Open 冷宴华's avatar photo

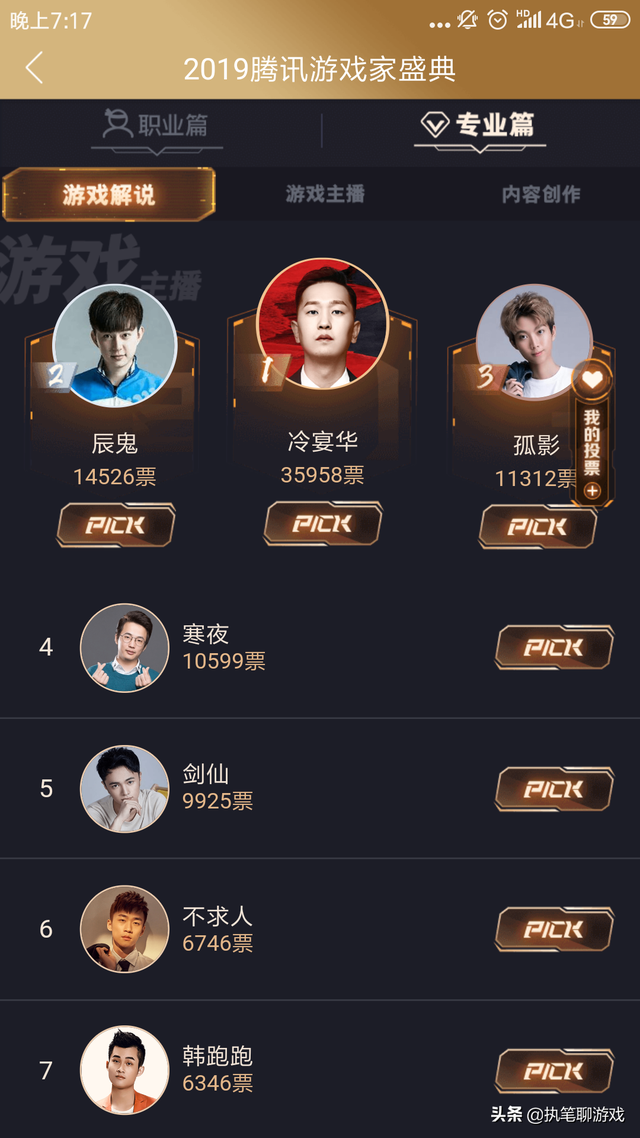click(x=323, y=324)
